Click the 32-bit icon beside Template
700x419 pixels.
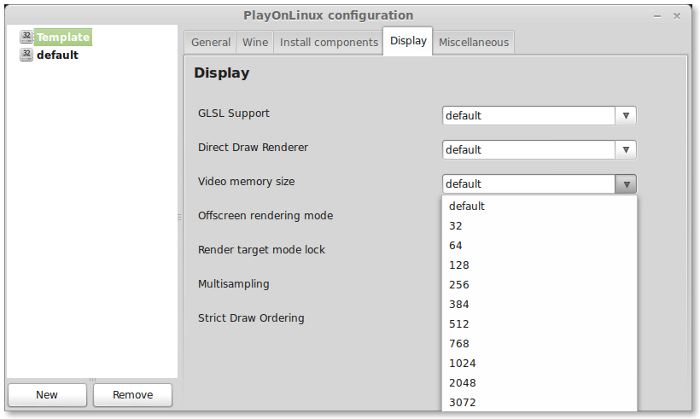click(x=26, y=37)
